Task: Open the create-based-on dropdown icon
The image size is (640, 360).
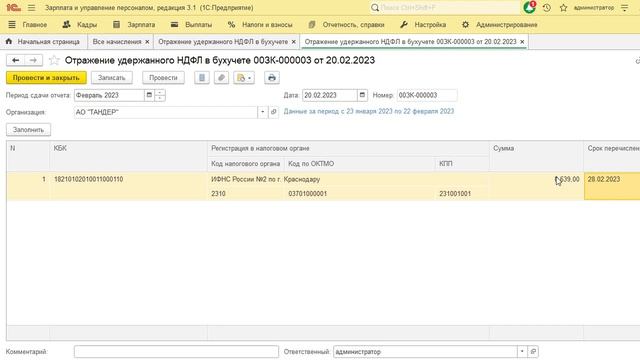Action: point(244,78)
